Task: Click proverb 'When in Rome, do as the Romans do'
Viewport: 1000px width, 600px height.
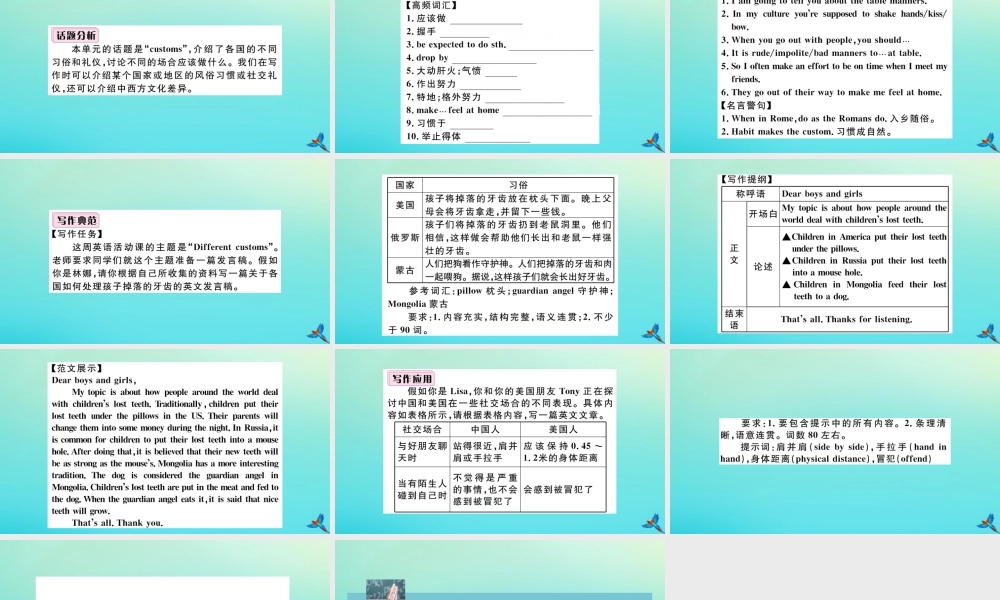Action: [x=809, y=119]
